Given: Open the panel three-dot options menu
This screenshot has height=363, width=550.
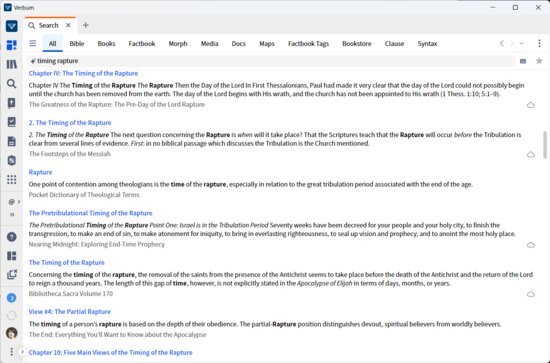Looking at the screenshot, I should (x=539, y=43).
